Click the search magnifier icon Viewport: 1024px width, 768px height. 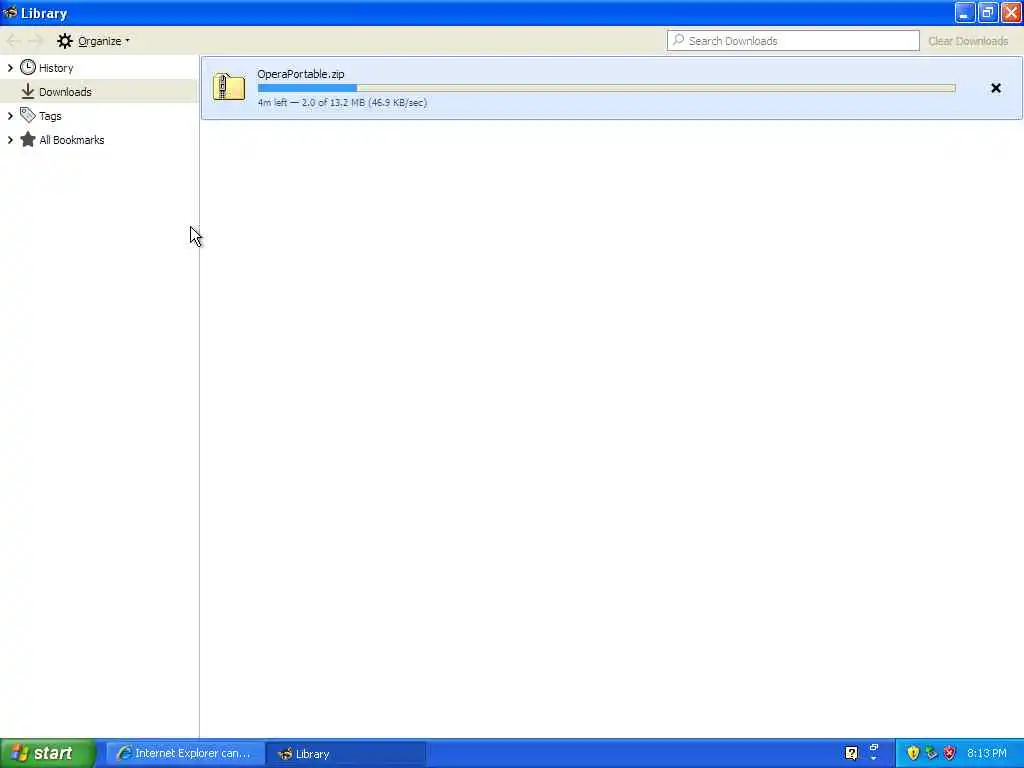click(679, 40)
